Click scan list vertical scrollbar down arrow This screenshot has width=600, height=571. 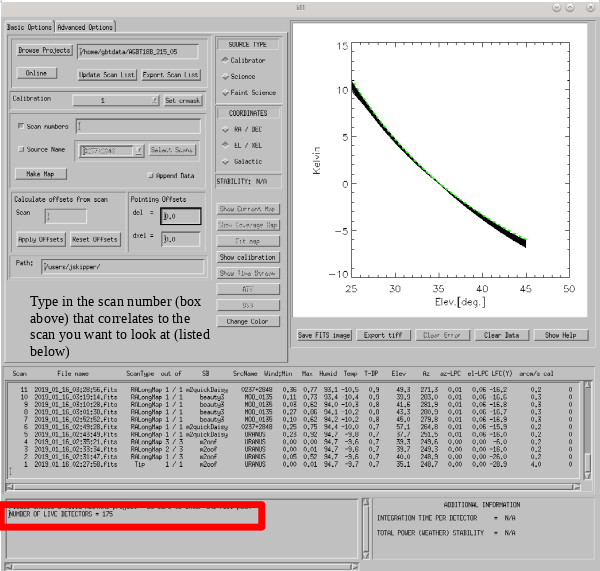(587, 476)
